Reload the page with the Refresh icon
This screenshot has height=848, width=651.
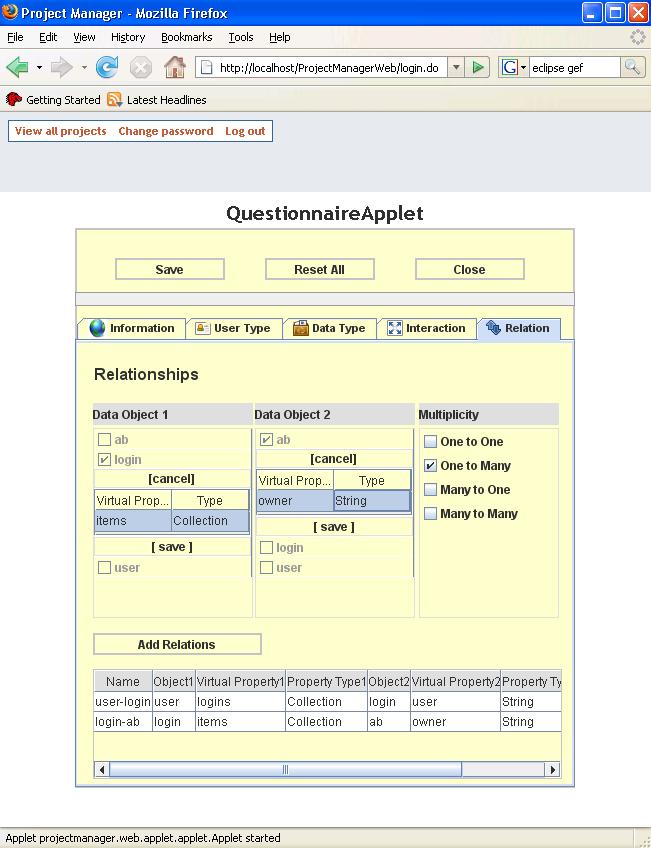[107, 68]
